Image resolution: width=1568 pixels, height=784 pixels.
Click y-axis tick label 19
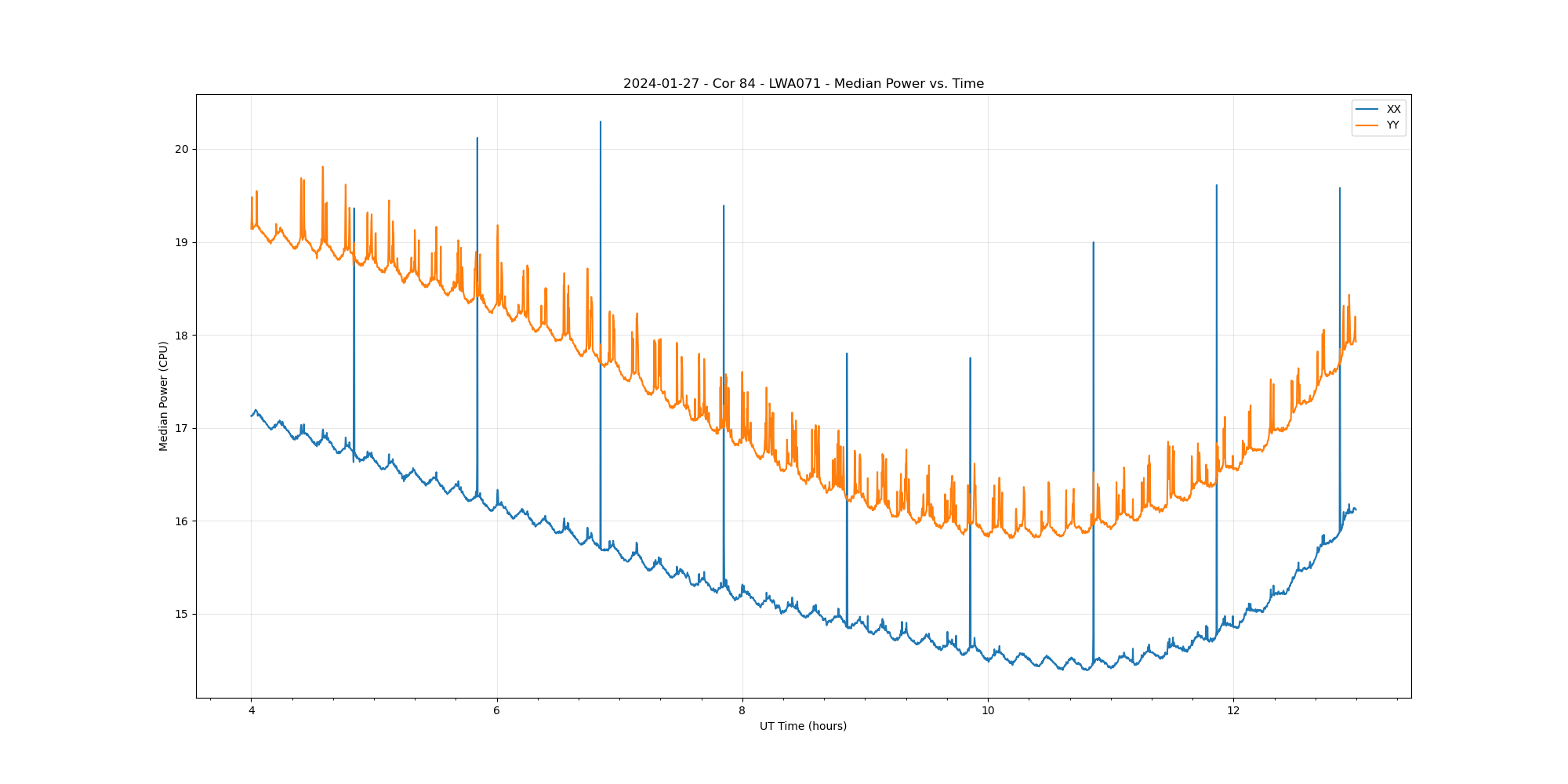[x=182, y=242]
